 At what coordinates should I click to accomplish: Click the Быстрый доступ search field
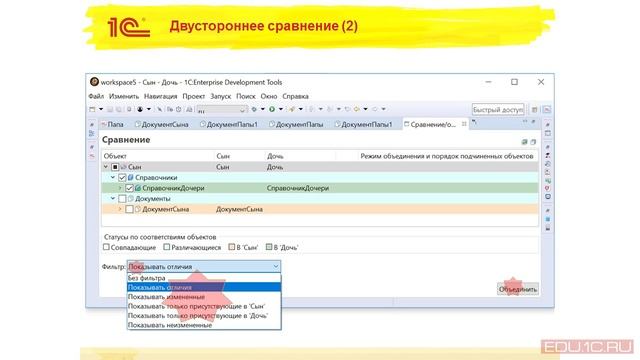[x=498, y=109]
